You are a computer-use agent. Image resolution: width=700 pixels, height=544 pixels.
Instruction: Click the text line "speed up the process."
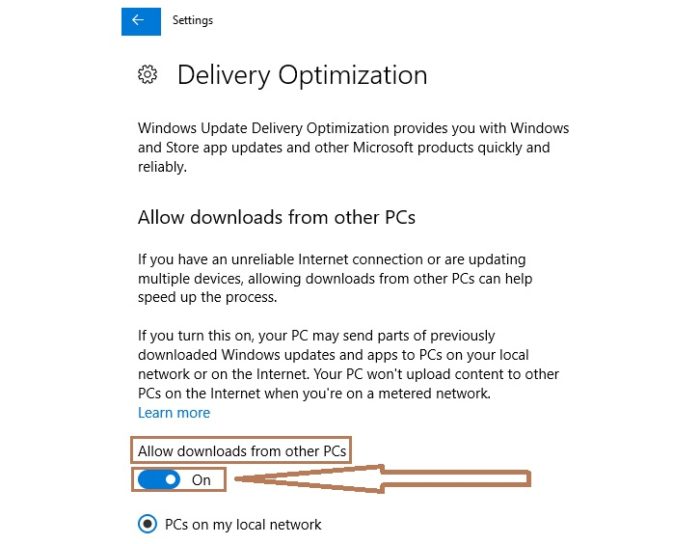click(x=207, y=297)
